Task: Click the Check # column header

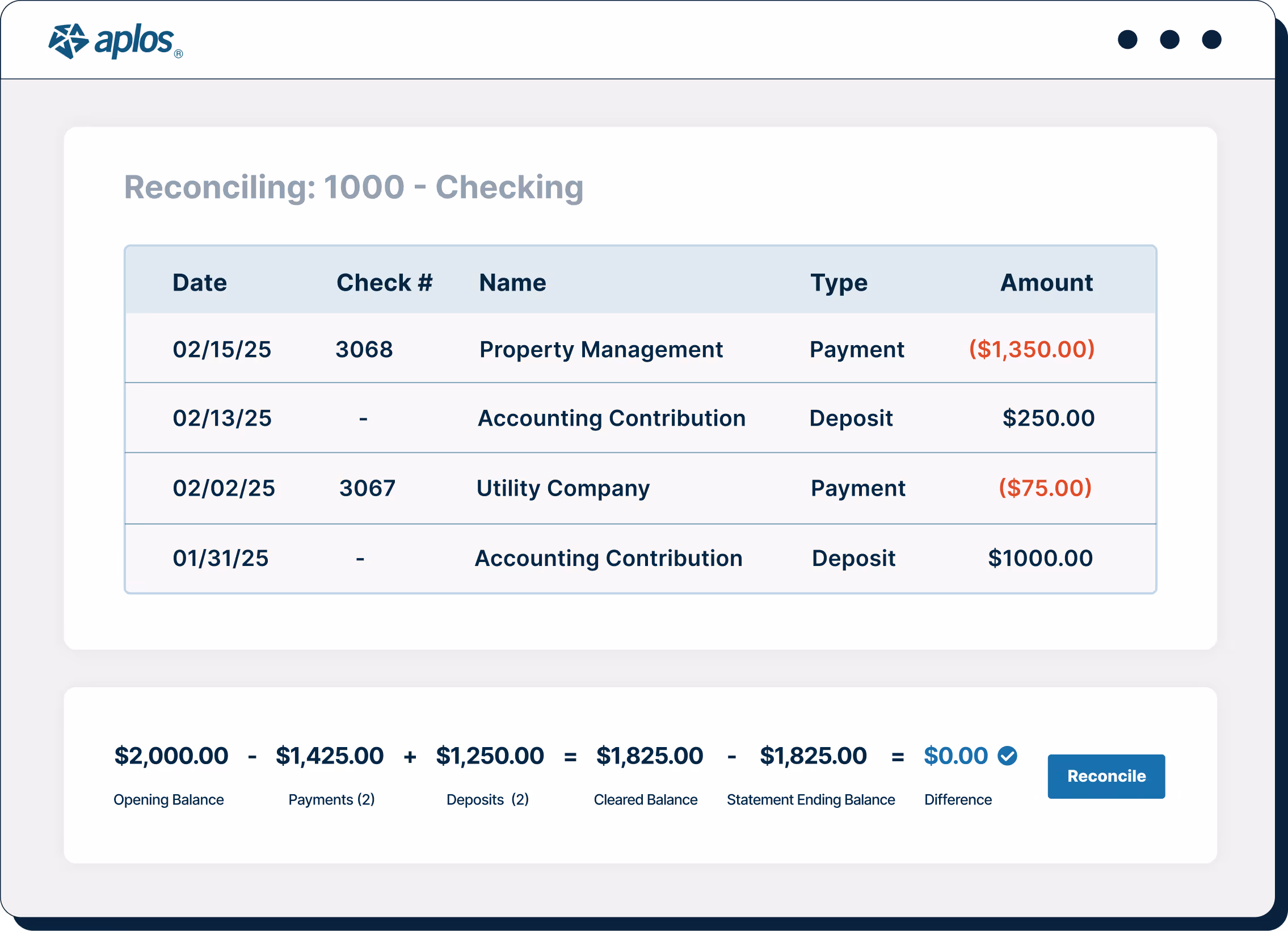Action: coord(384,282)
